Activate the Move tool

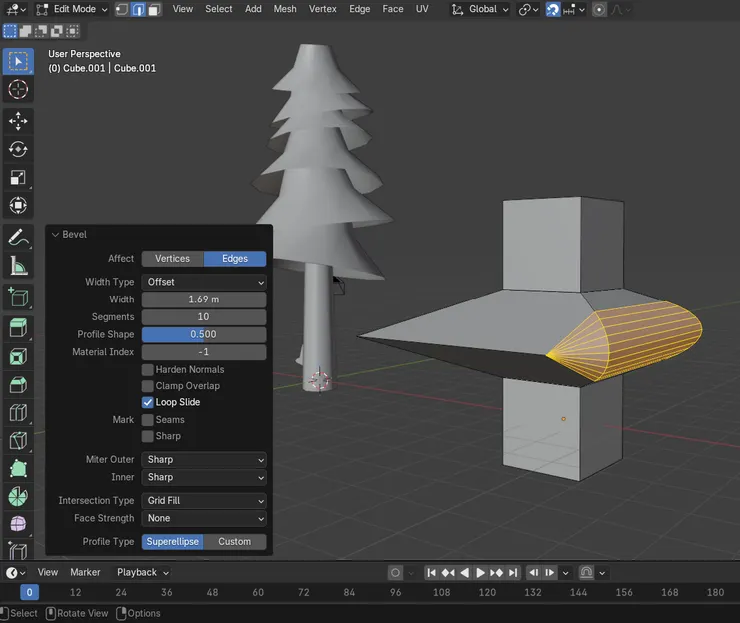pos(18,121)
